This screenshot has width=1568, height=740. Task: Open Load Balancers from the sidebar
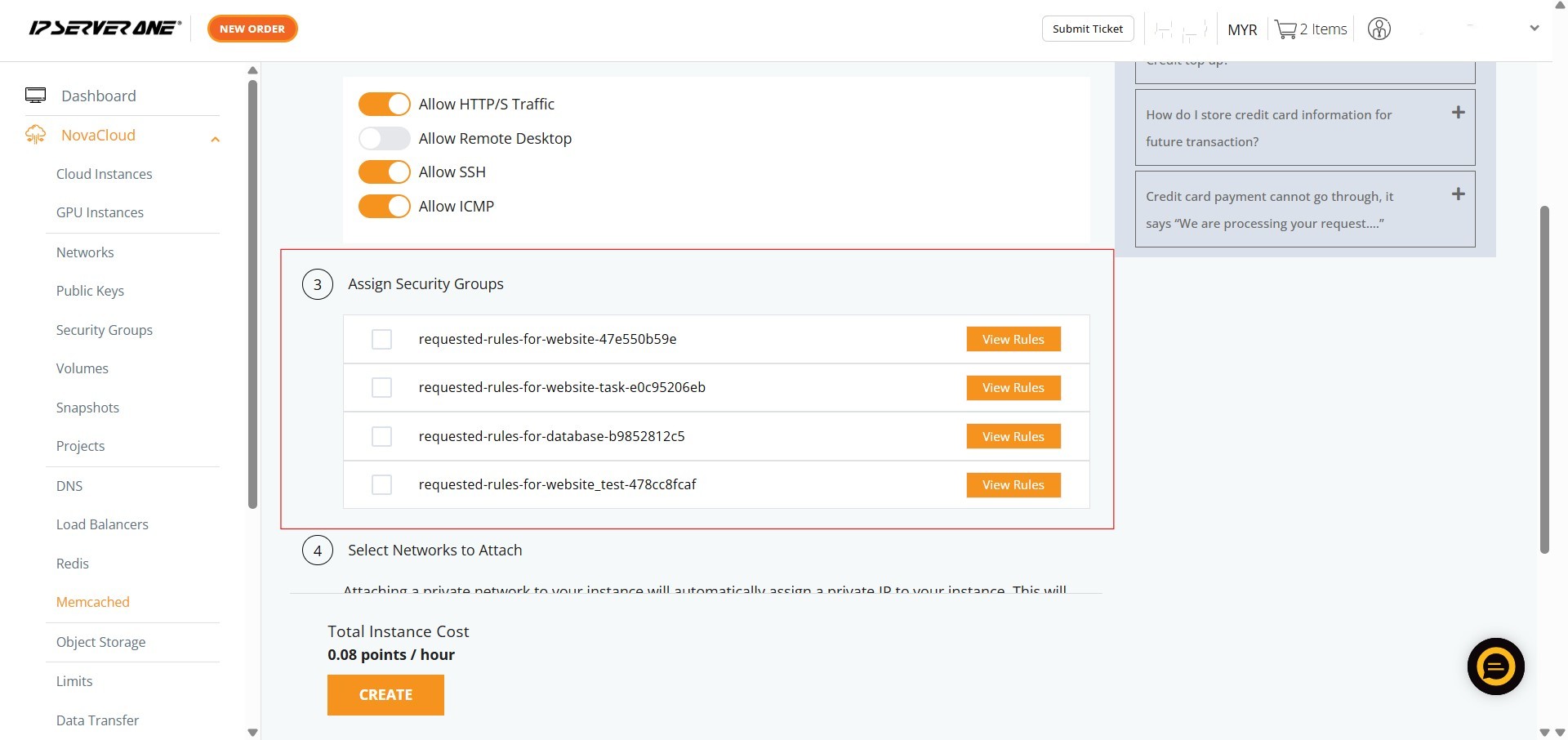(x=102, y=524)
